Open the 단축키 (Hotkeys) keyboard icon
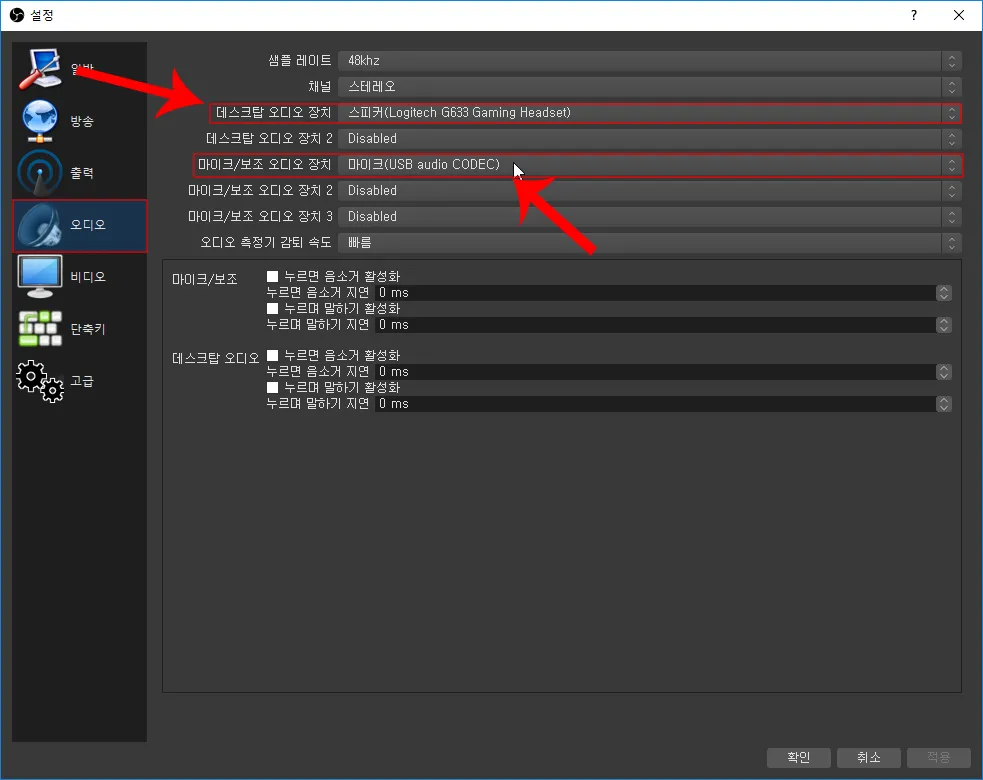Screen dimensions: 983x780 (x=39, y=329)
